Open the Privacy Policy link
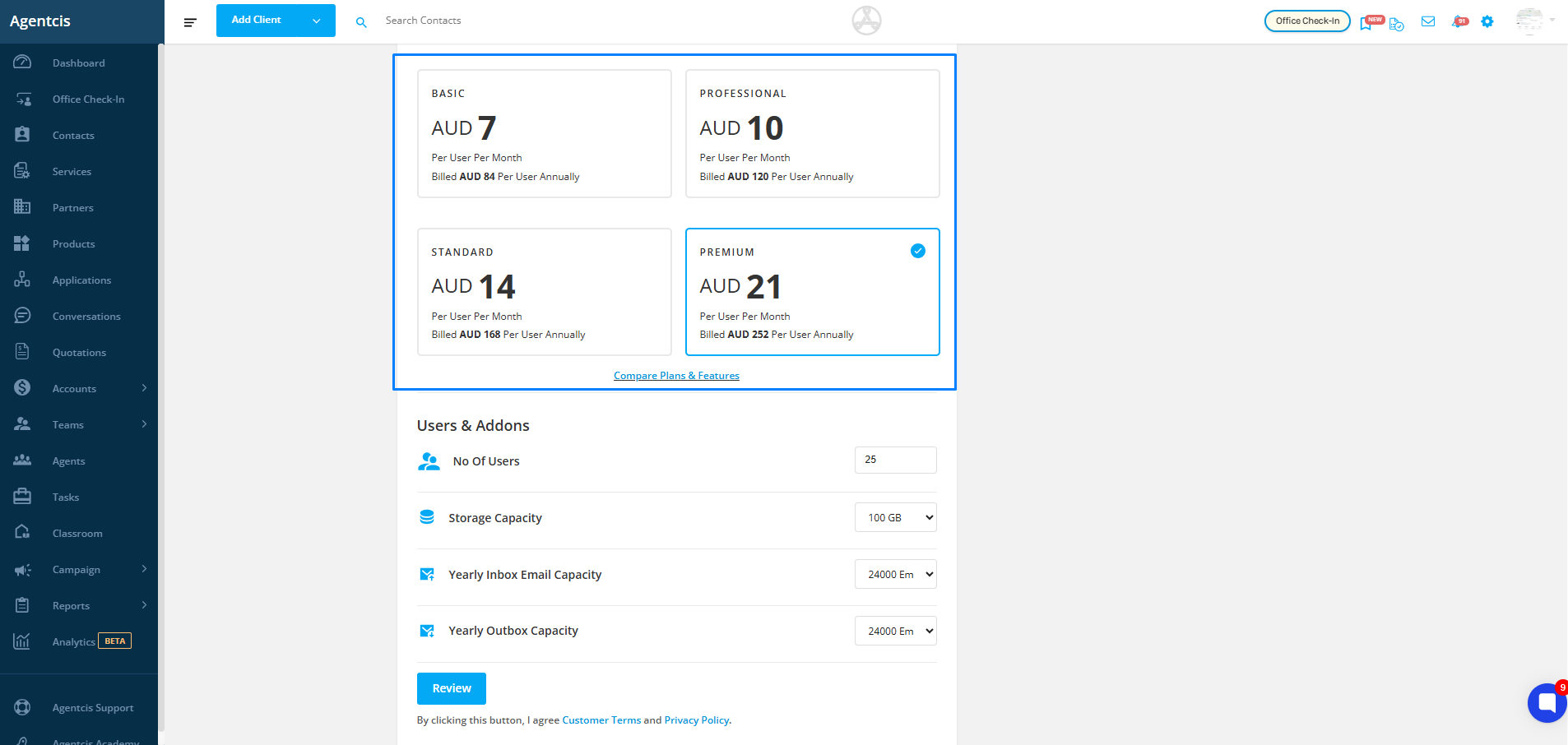 point(697,720)
